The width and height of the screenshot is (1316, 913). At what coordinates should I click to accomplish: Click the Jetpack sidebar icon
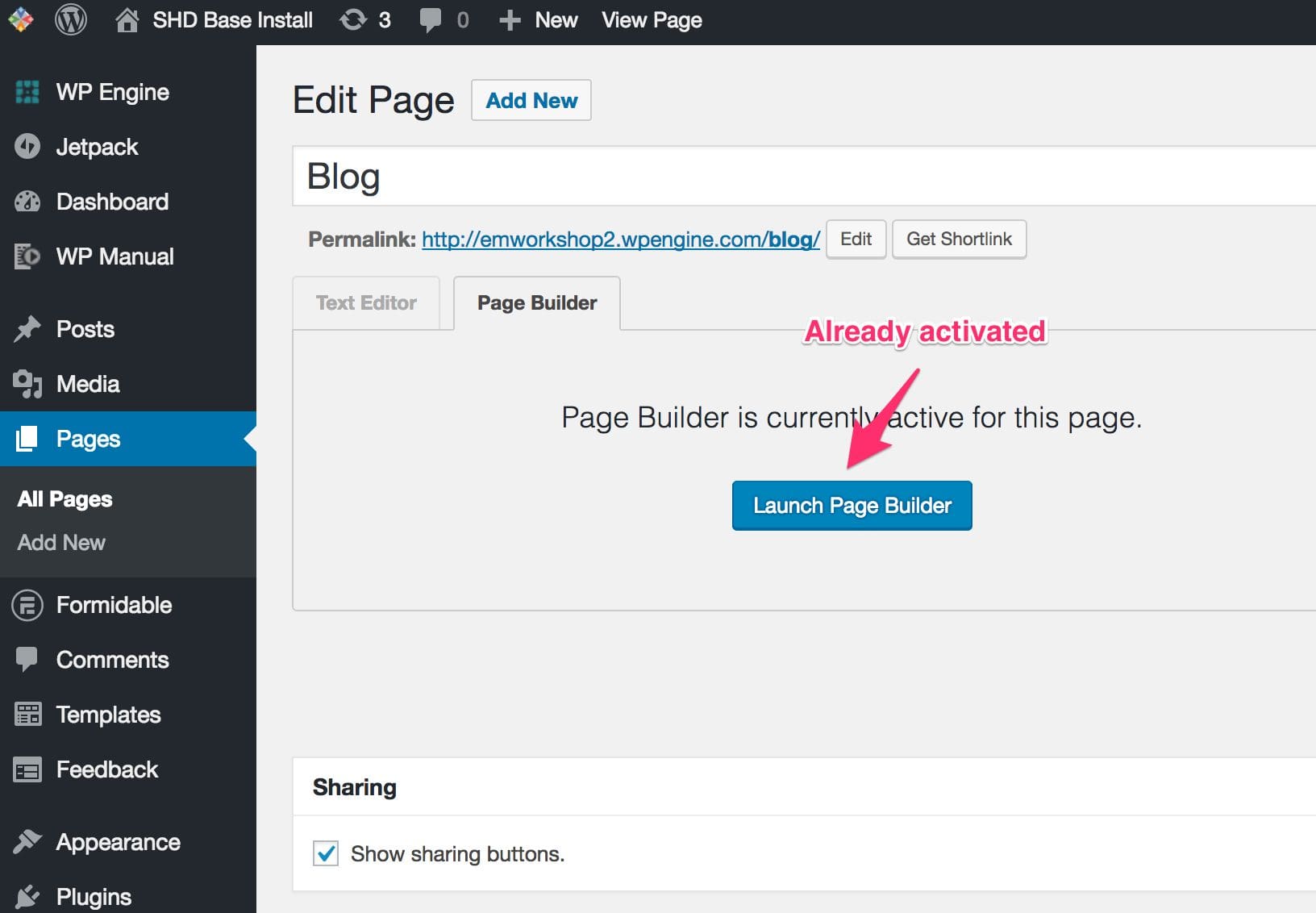coord(27,147)
